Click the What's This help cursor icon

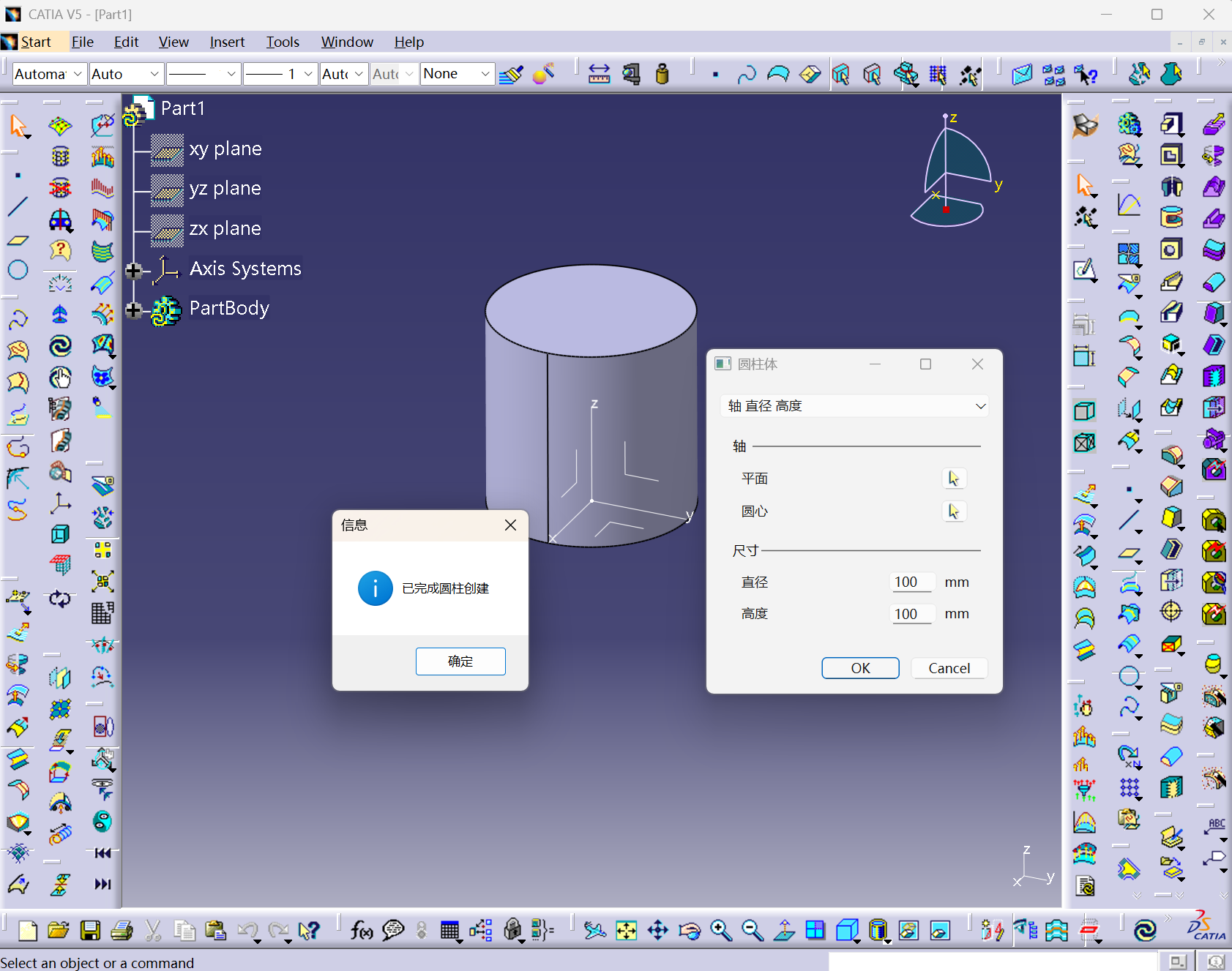[310, 930]
